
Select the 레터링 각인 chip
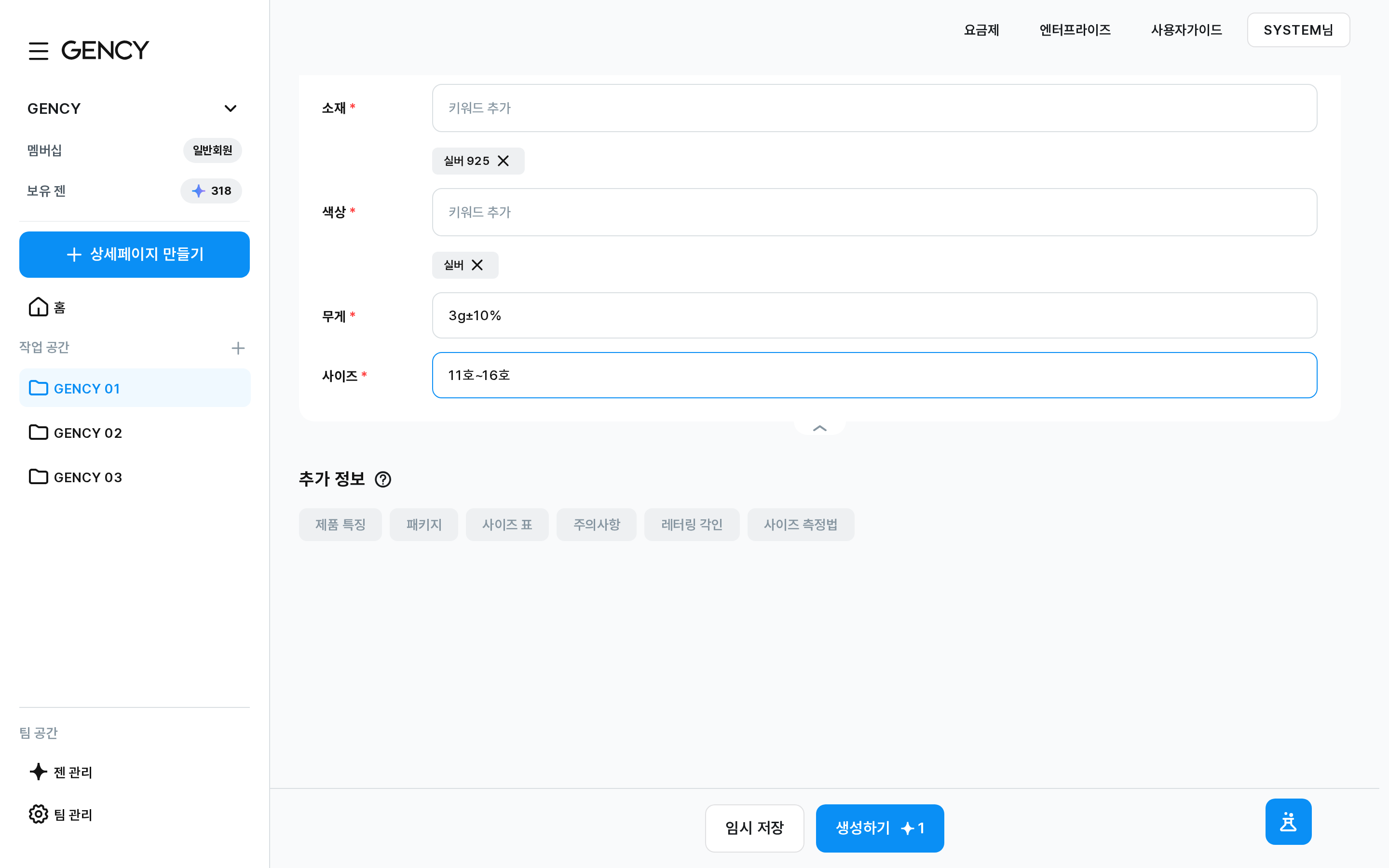692,524
